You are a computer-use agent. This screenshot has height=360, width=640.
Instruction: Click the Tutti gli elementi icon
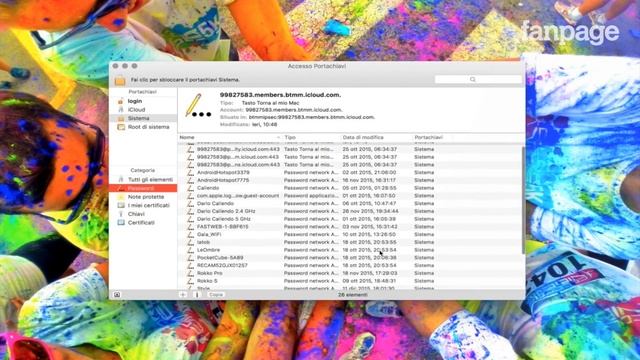(x=121, y=180)
